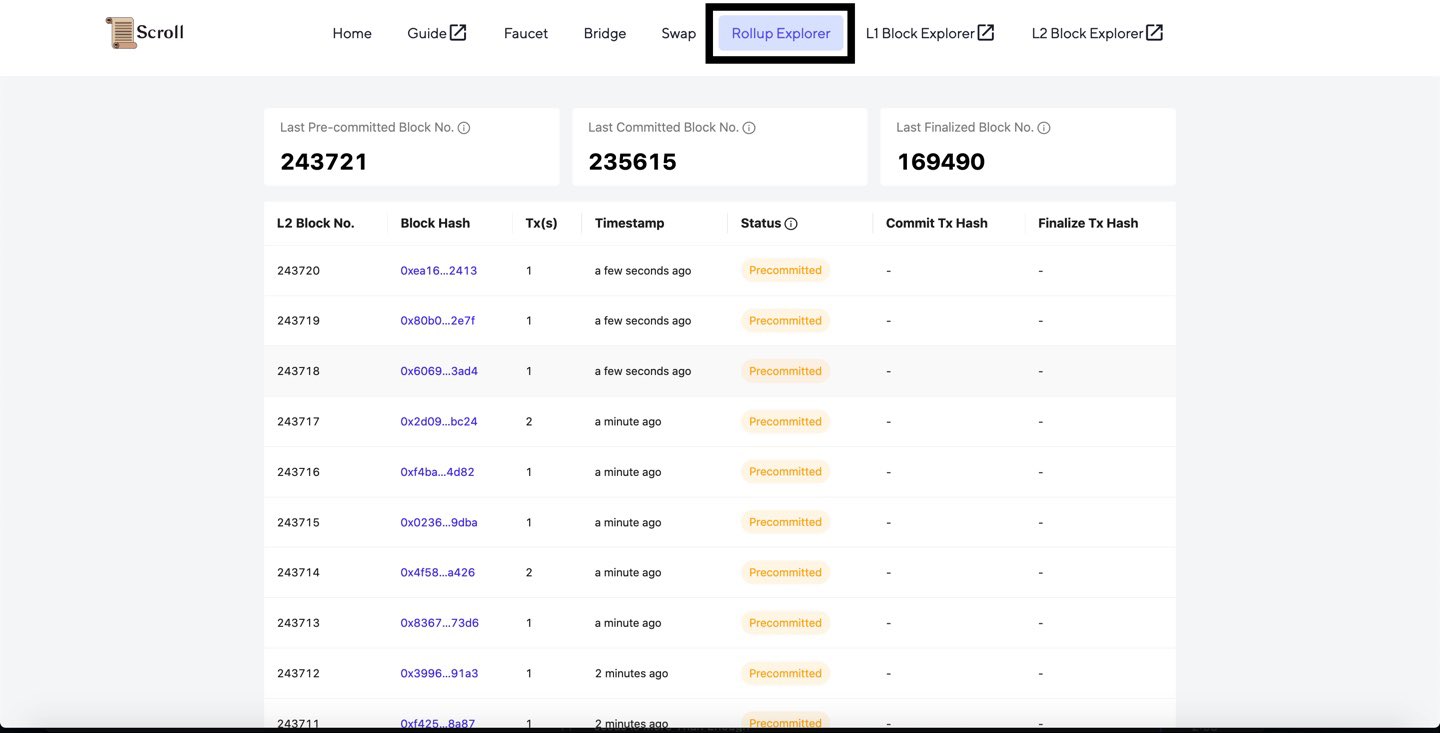Select the Finalize Tx Hash column header
1440x733 pixels.
(x=1088, y=223)
